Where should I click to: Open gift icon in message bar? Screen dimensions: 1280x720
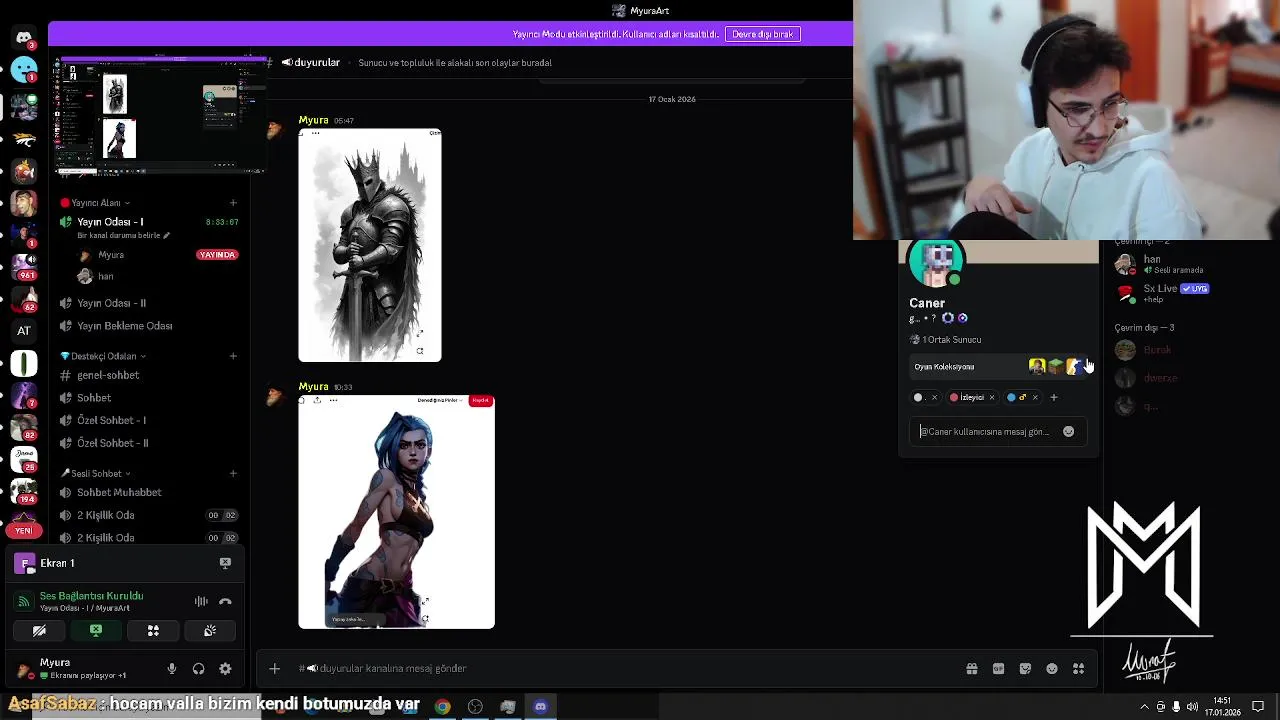pos(972,669)
